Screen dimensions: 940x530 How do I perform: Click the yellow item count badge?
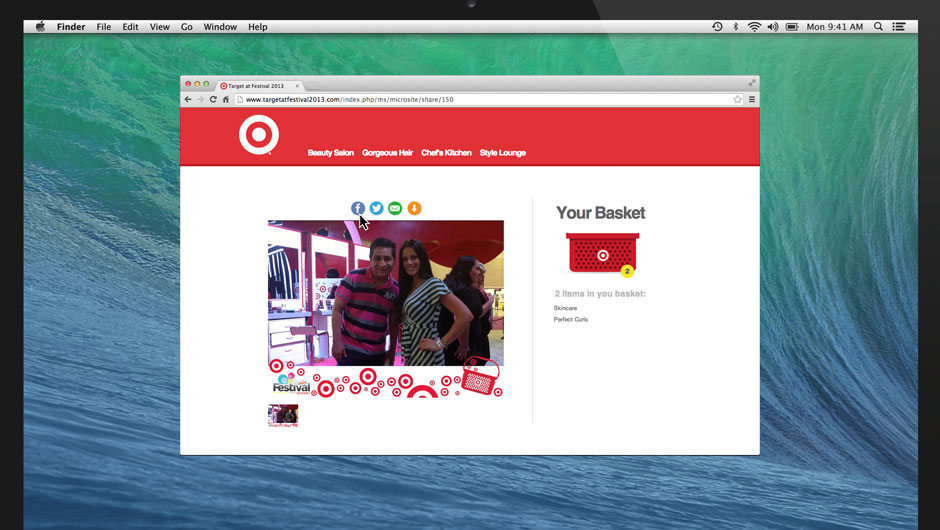(627, 271)
